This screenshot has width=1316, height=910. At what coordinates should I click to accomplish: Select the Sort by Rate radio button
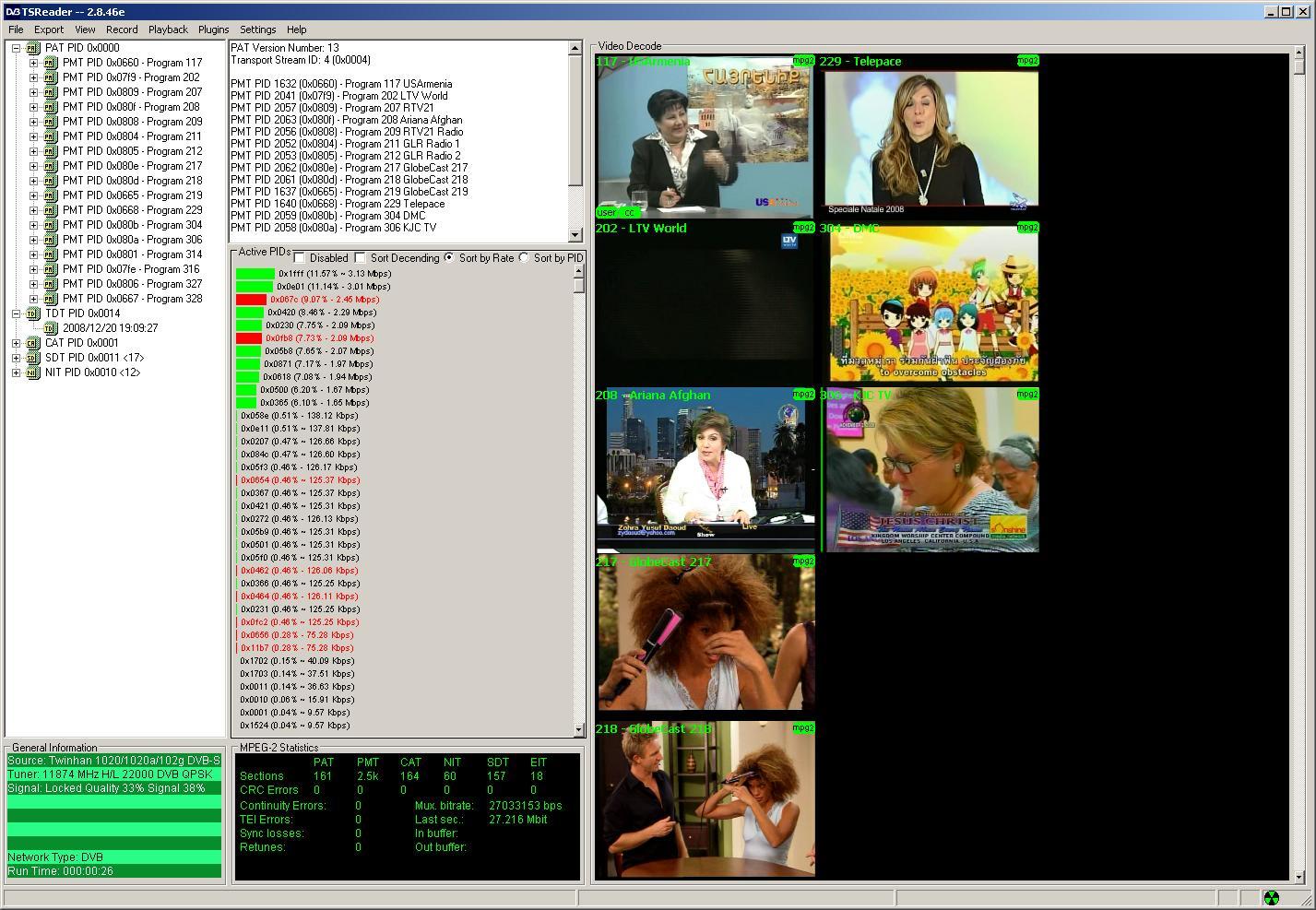[449, 257]
